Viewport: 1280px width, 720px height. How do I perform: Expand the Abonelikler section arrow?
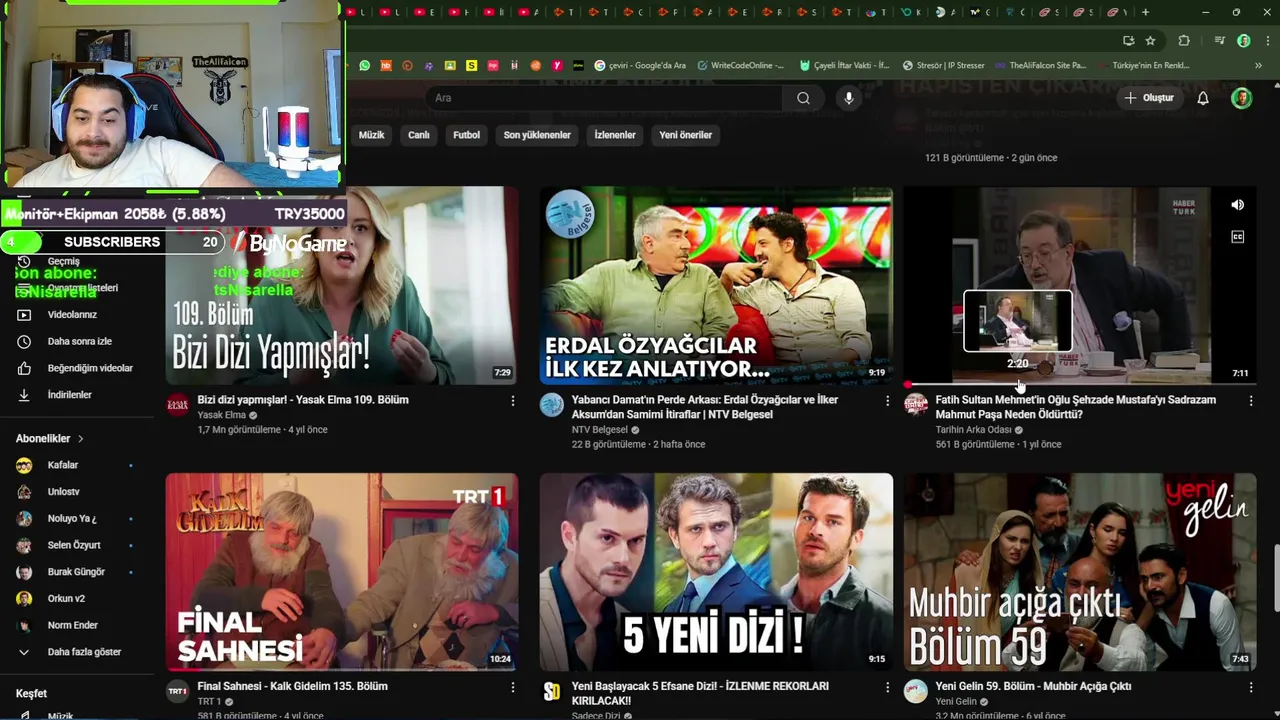tap(81, 439)
